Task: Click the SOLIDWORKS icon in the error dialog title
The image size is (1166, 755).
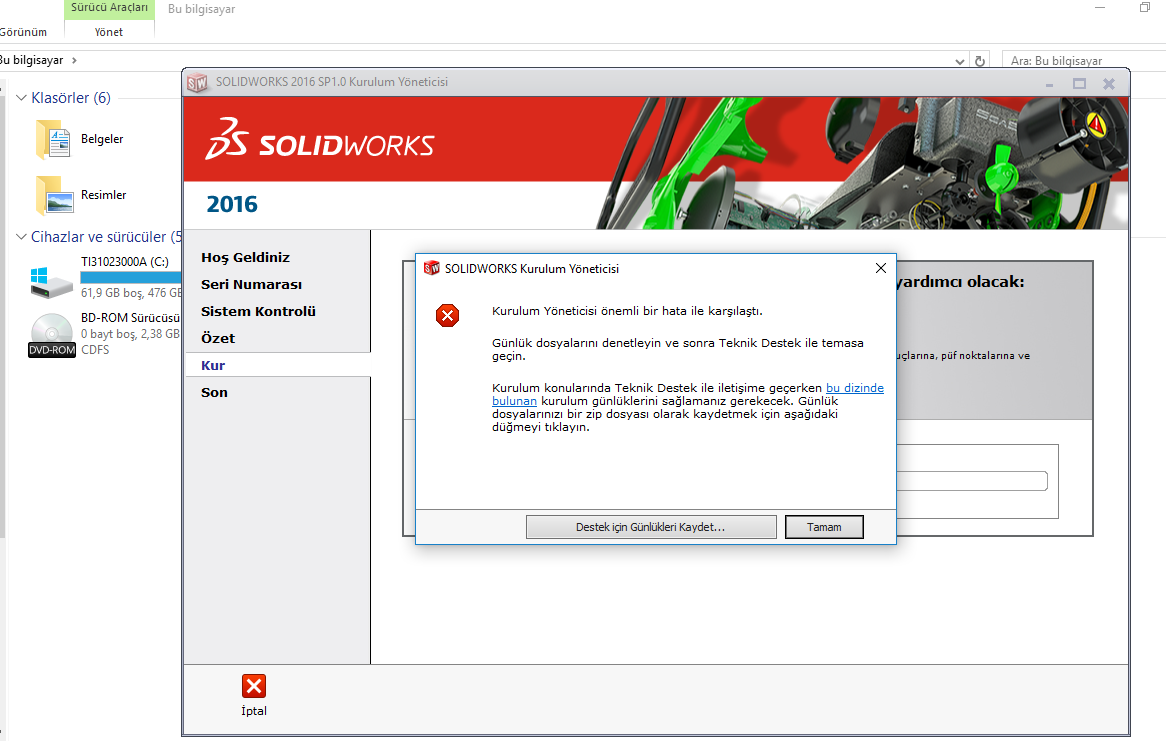Action: [x=431, y=269]
